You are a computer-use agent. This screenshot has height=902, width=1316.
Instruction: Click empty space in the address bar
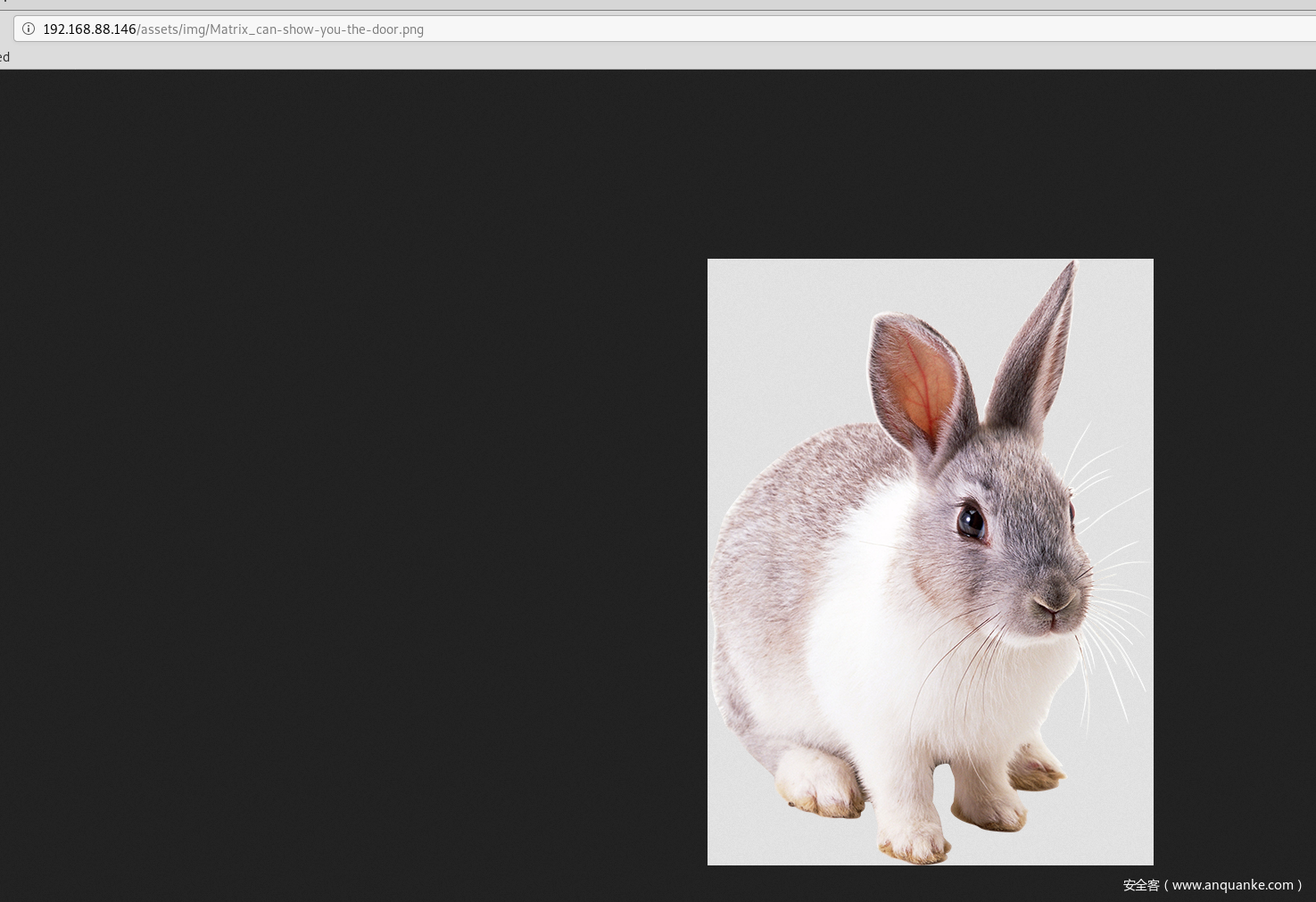click(x=803, y=29)
